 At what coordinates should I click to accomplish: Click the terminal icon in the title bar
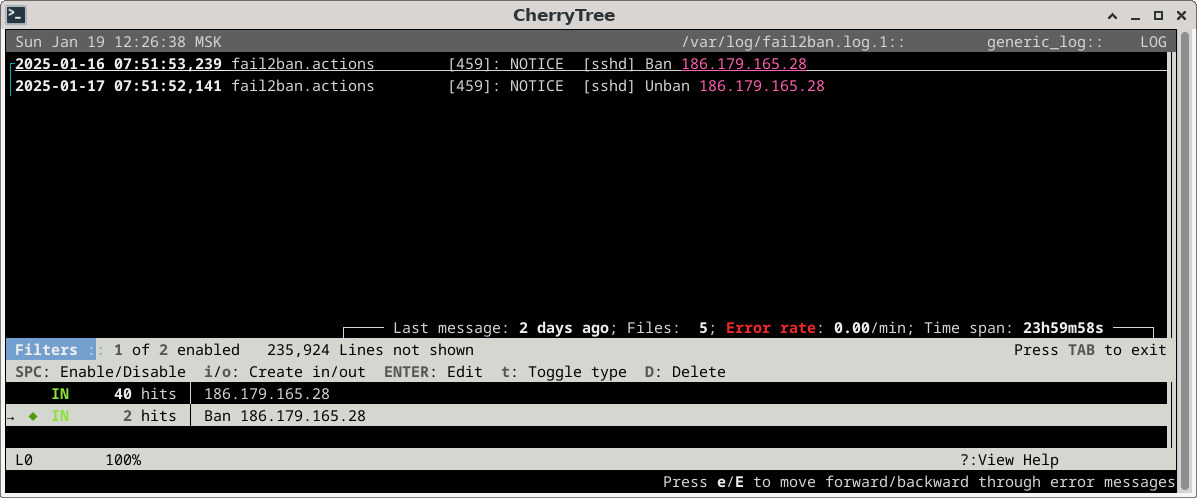tap(16, 15)
